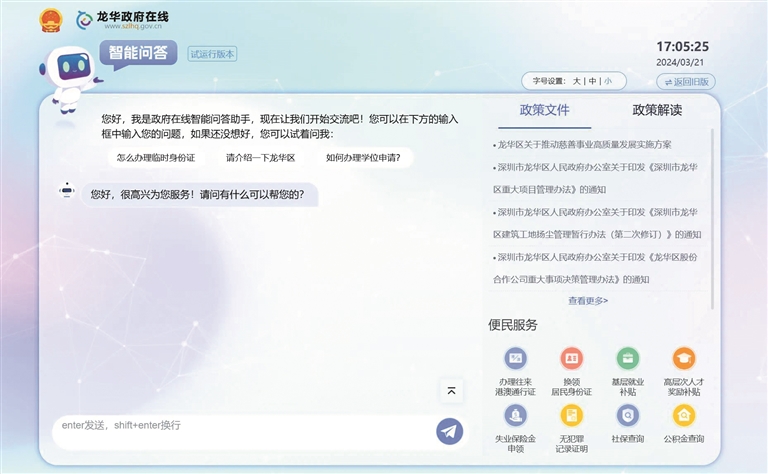Open the 换领居民身份证 service icon
This screenshot has width=768, height=474.
[x=571, y=359]
